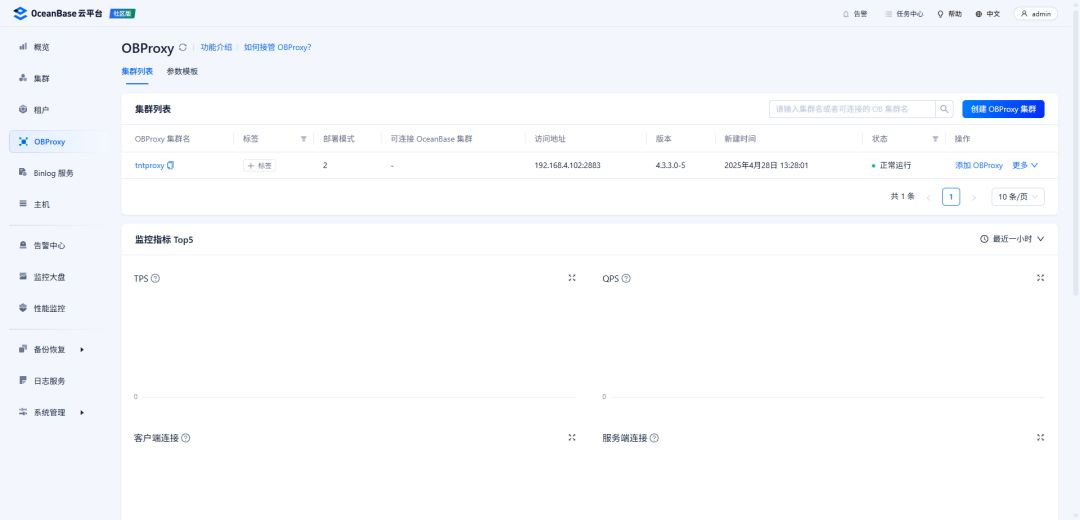Click the refresh icon beside OBProxy title
1080x520 pixels.
tap(183, 48)
